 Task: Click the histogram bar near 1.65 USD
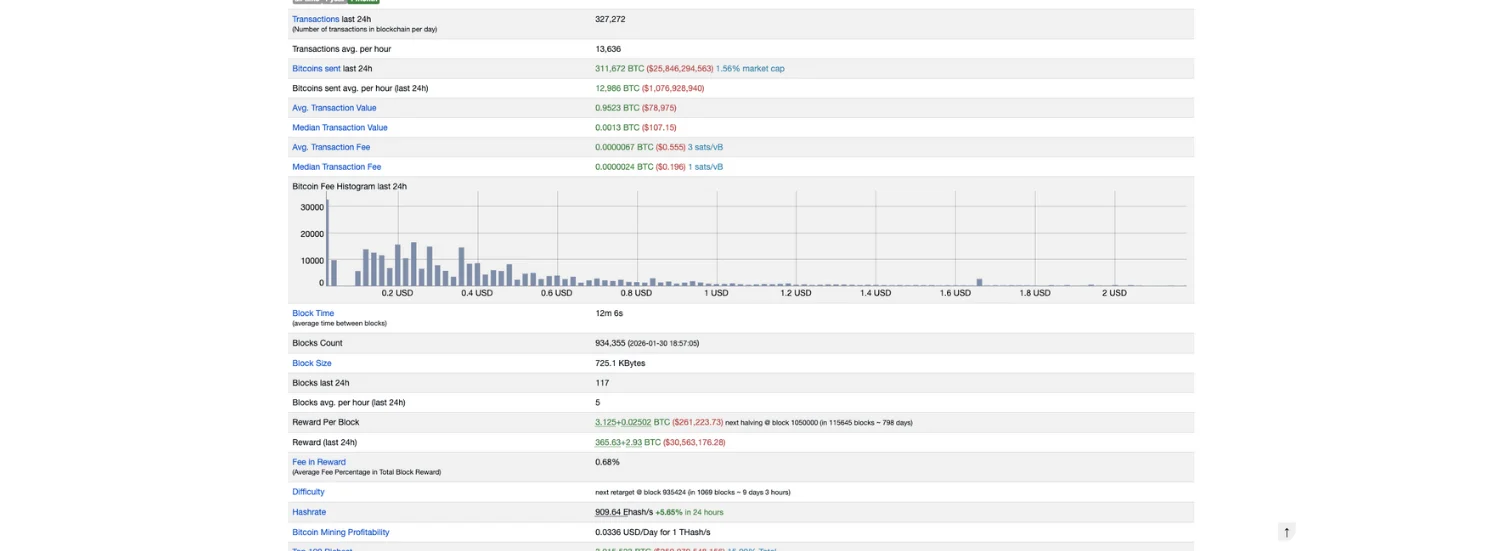[x=979, y=282]
